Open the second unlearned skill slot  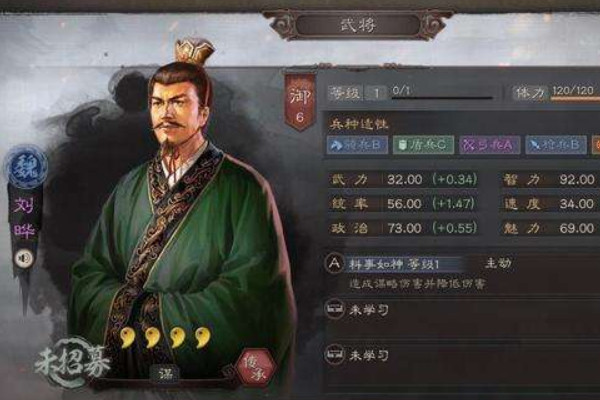pyautogui.click(x=358, y=355)
